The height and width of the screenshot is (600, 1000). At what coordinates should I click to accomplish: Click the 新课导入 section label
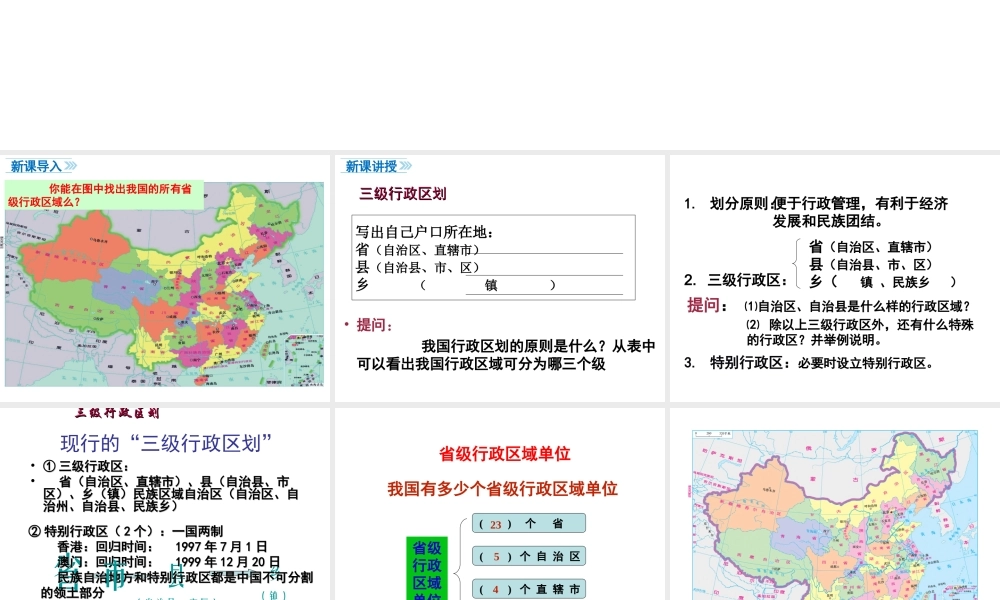(36, 166)
